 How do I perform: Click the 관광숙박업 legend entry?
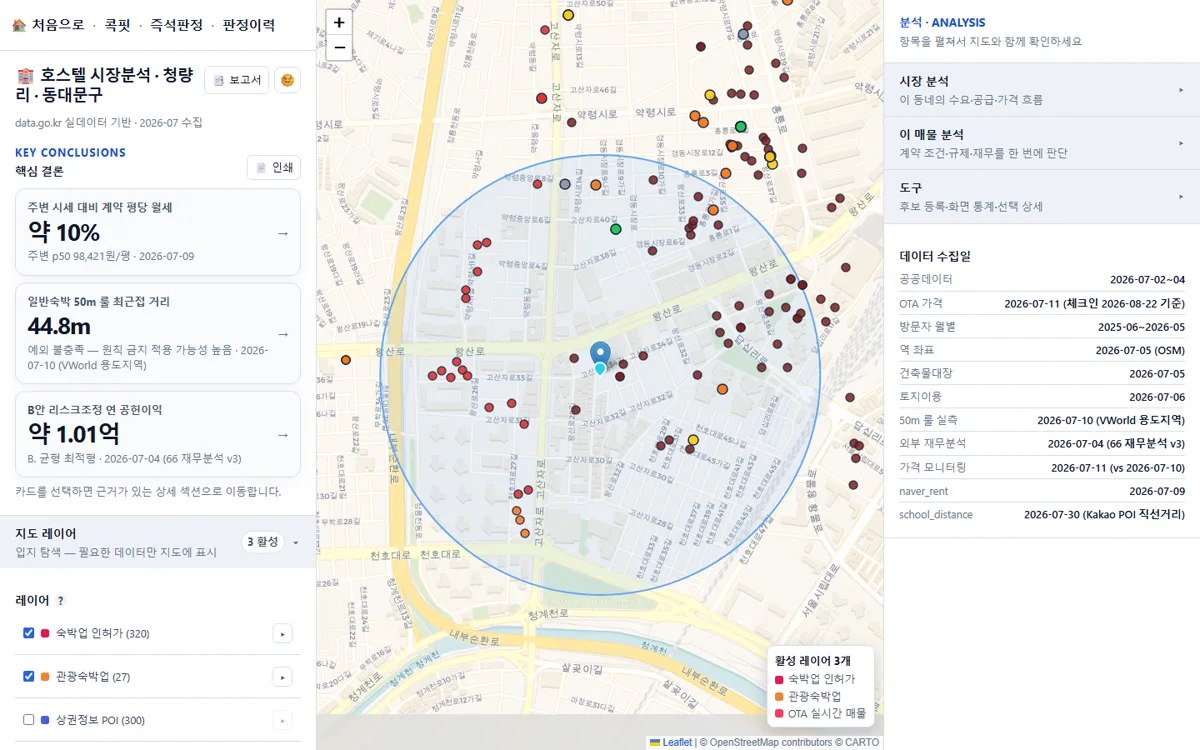(x=807, y=696)
